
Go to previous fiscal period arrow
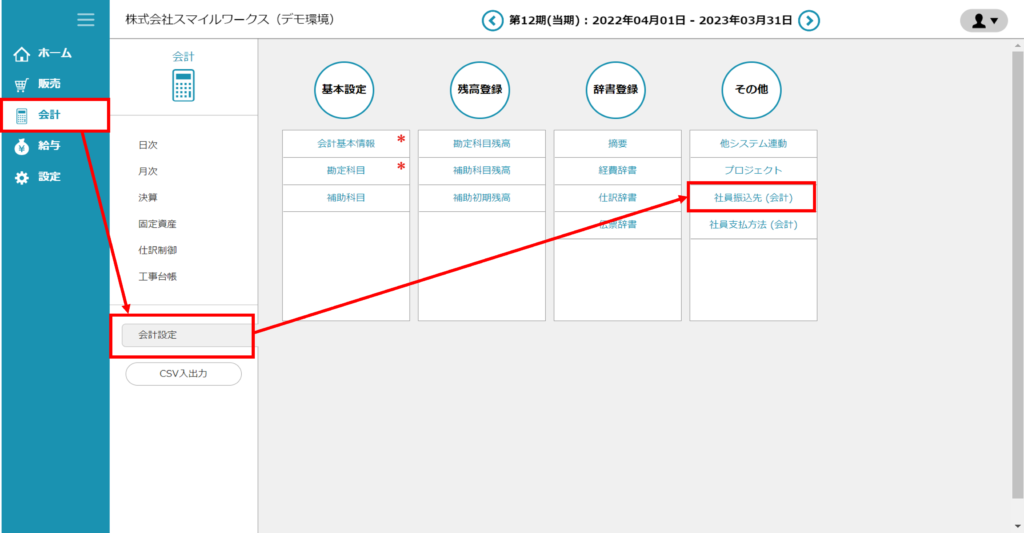pos(492,21)
